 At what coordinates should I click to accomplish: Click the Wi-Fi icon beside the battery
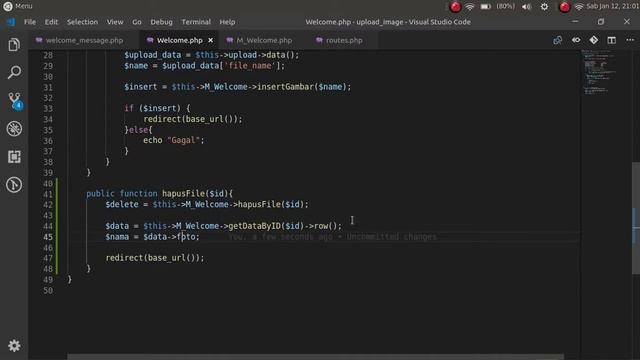470,7
